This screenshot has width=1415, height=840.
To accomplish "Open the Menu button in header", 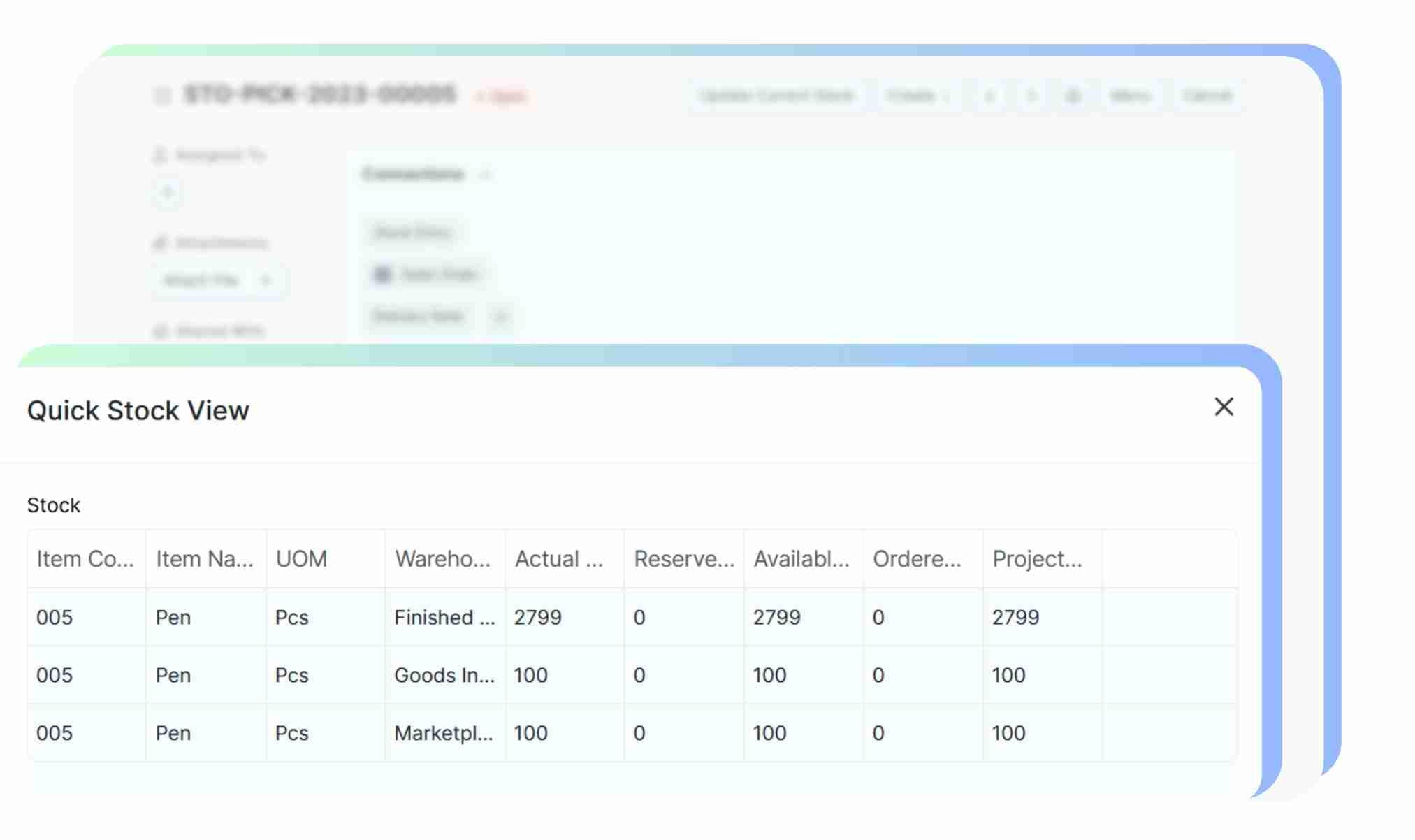I will pos(1130,96).
